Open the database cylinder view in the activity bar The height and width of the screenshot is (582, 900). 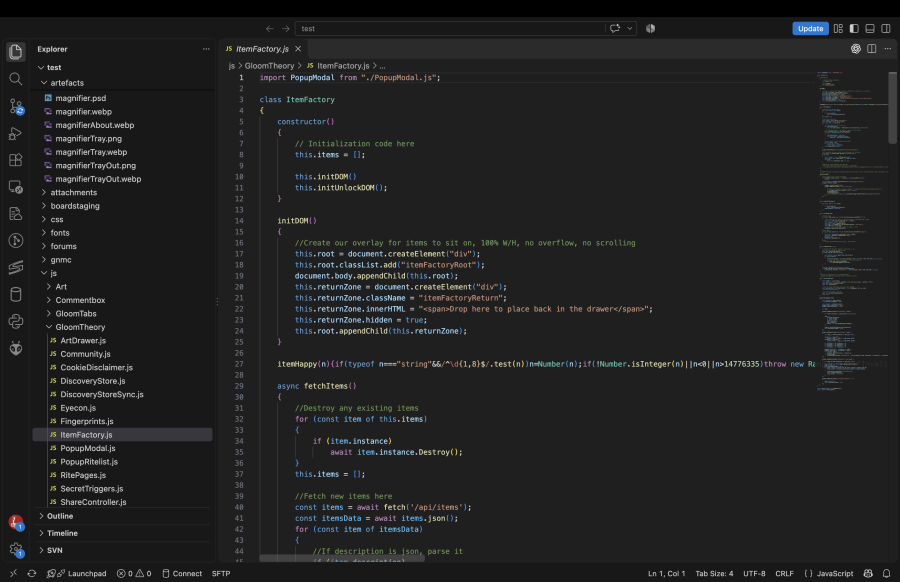(x=15, y=294)
